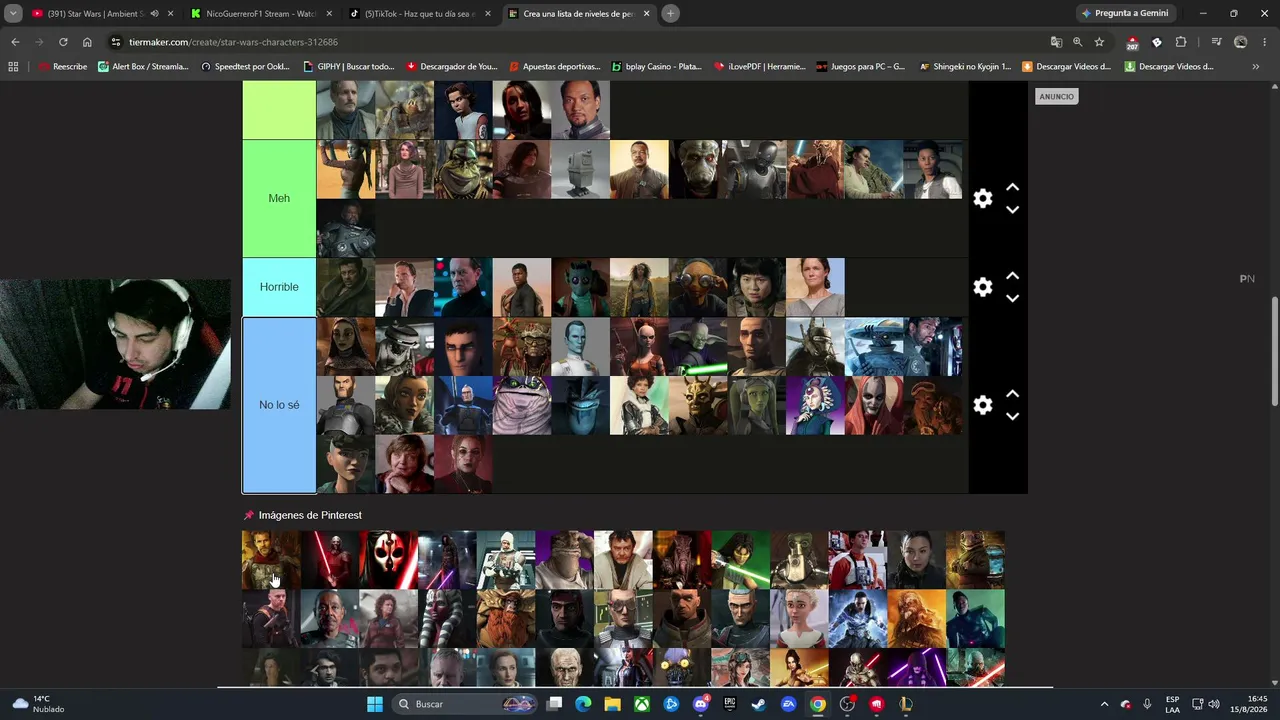This screenshot has height=720, width=1280.
Task: Move the Meh tier down with its arrow
Action: (x=1012, y=210)
